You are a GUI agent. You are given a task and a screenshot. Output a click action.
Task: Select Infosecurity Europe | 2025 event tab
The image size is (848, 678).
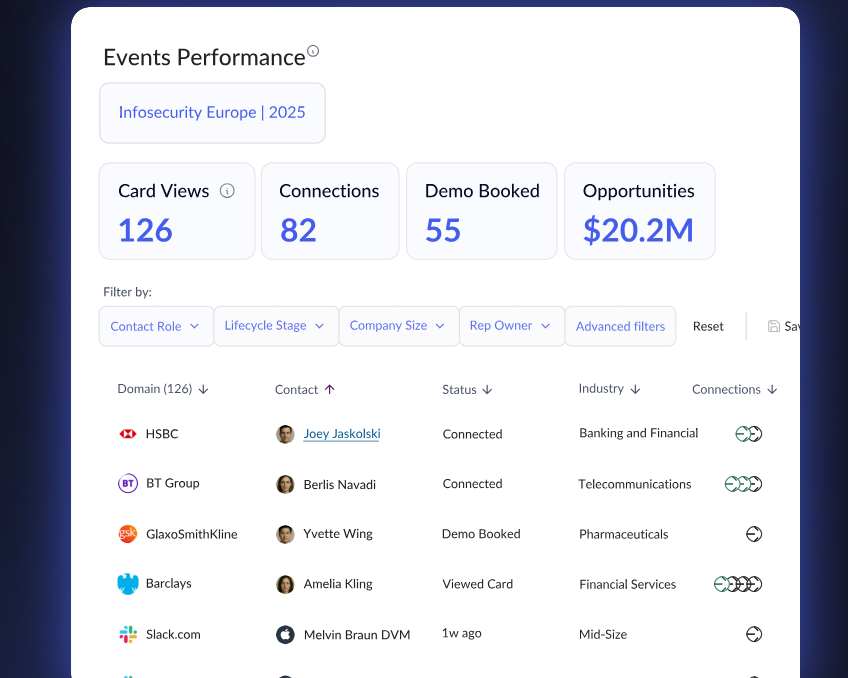[212, 112]
